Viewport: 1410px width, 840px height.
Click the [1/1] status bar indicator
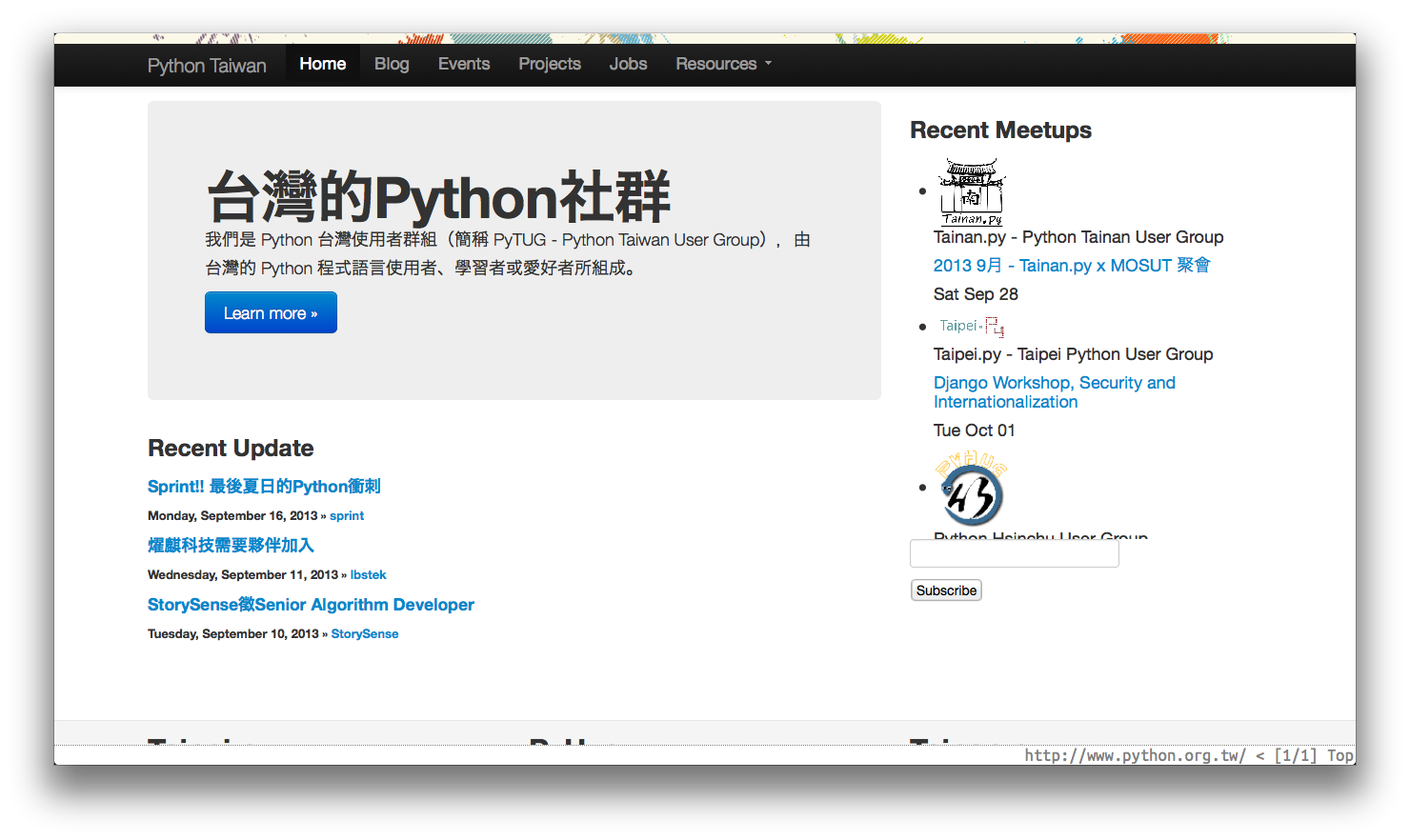pyautogui.click(x=1296, y=755)
